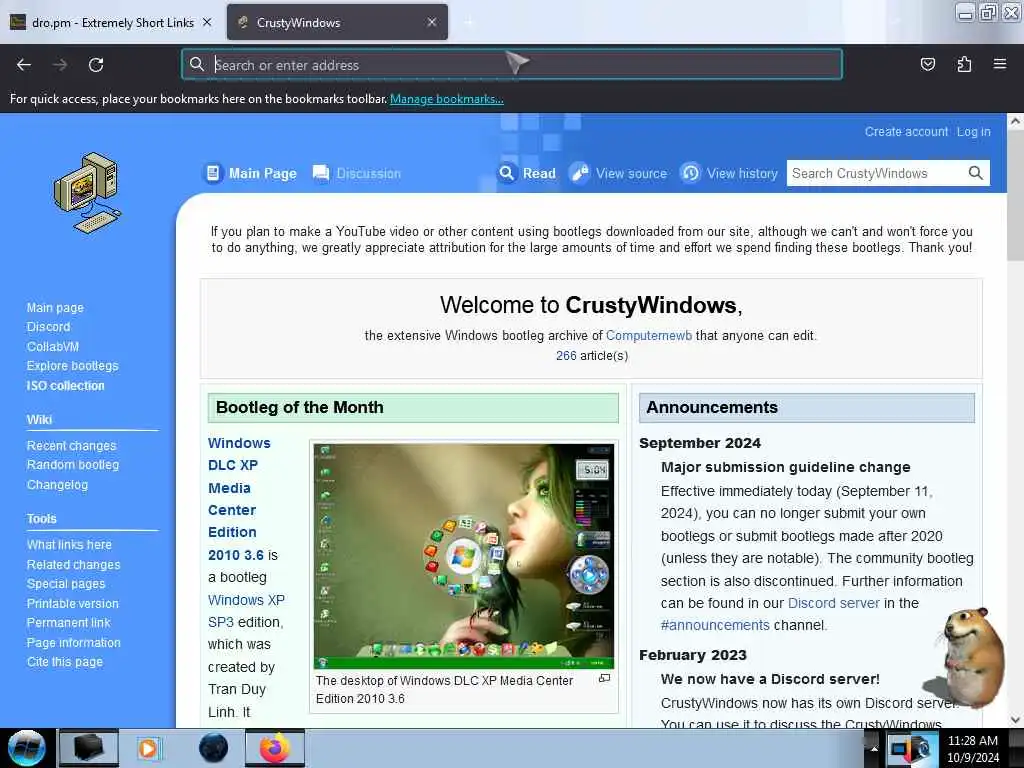Open Cite this page link
Screen dimensions: 1024x768
click(x=65, y=662)
